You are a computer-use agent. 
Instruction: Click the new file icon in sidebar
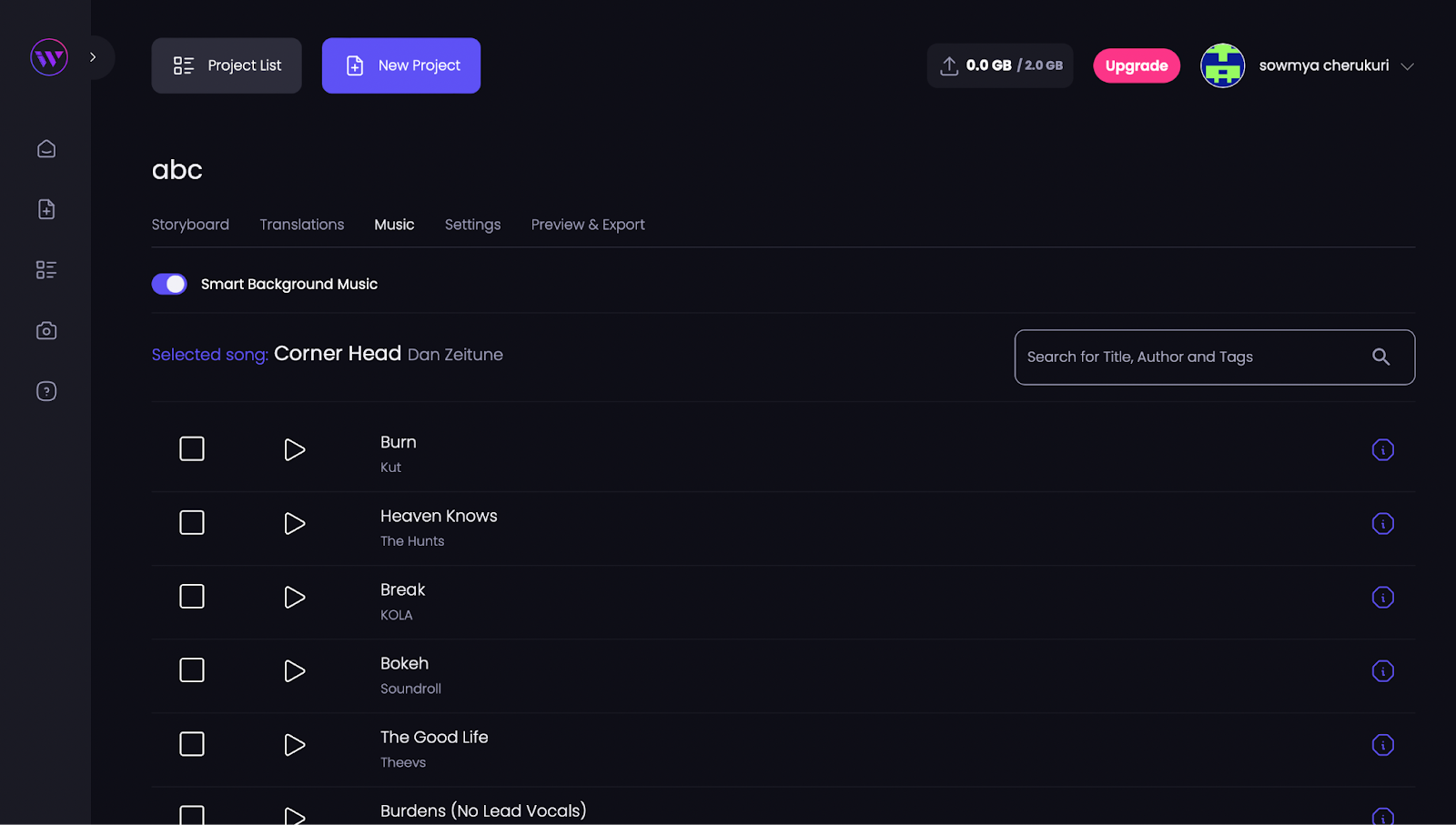click(x=46, y=209)
